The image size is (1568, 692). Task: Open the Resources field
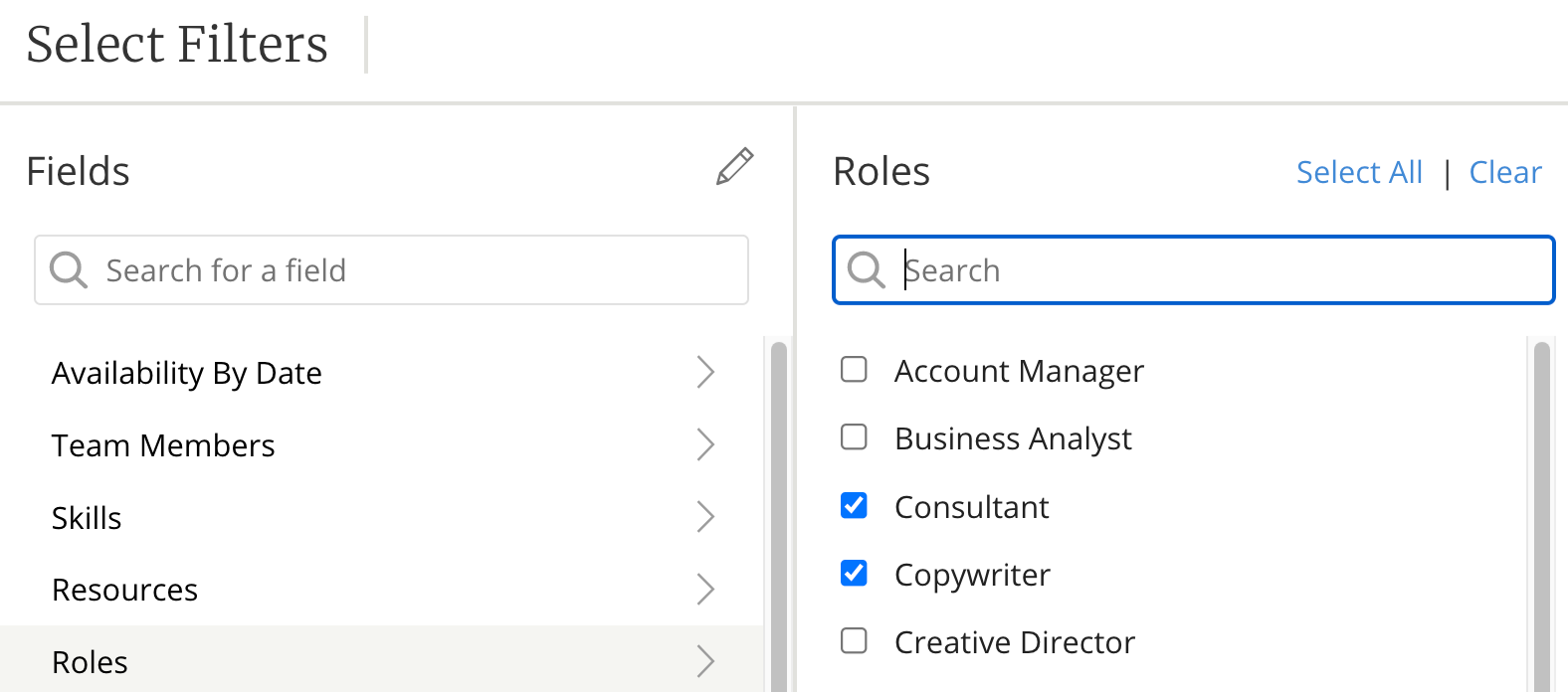tap(382, 590)
